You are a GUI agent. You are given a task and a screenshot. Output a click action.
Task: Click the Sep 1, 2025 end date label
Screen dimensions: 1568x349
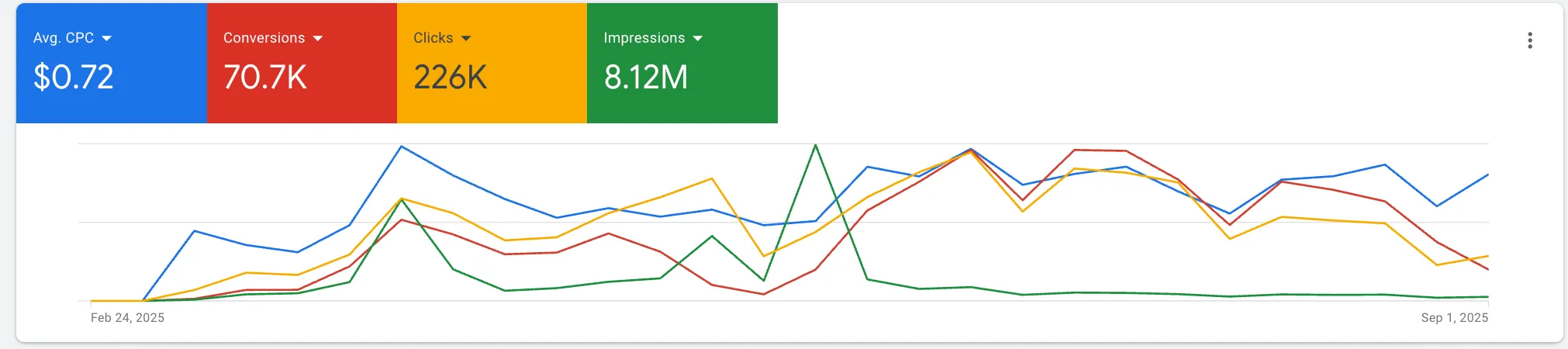[1454, 318]
